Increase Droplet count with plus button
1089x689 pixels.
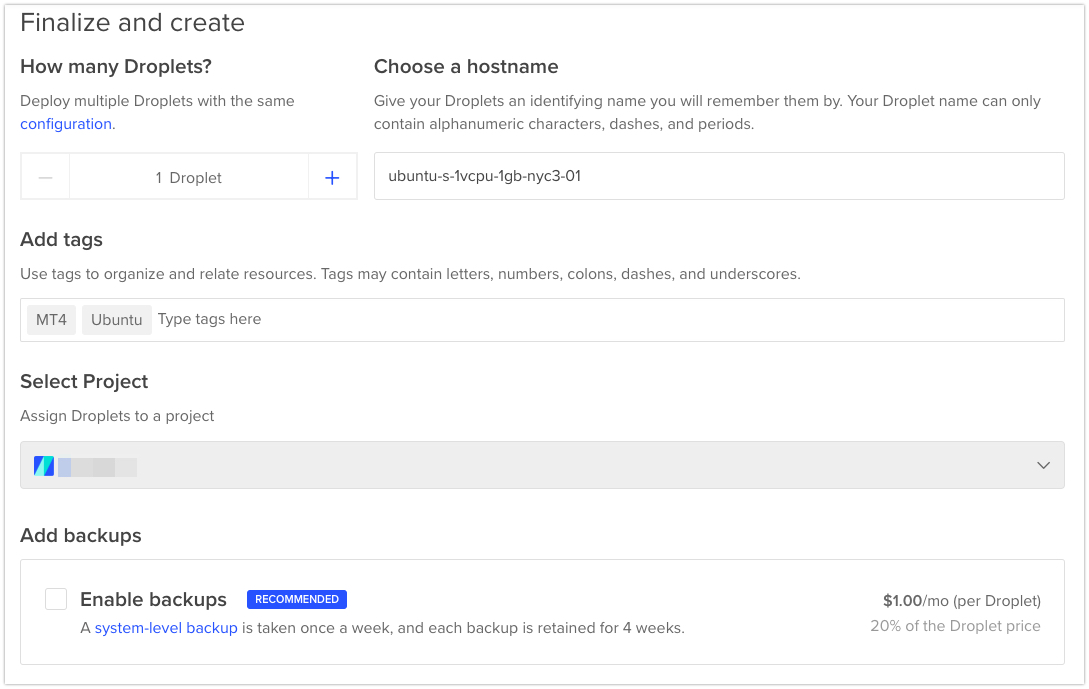(333, 177)
